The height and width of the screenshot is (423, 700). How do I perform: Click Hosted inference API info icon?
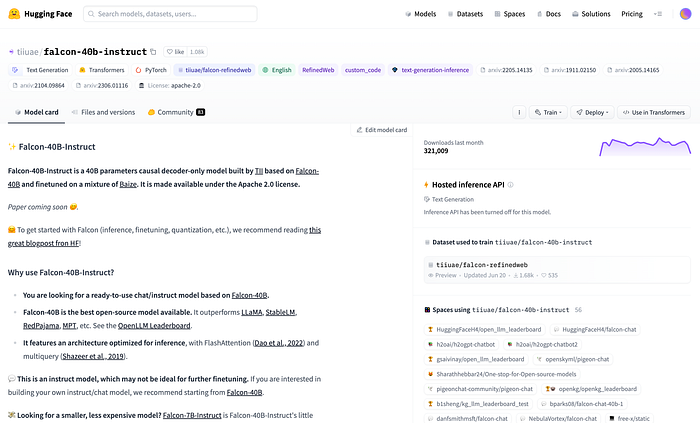click(x=510, y=185)
